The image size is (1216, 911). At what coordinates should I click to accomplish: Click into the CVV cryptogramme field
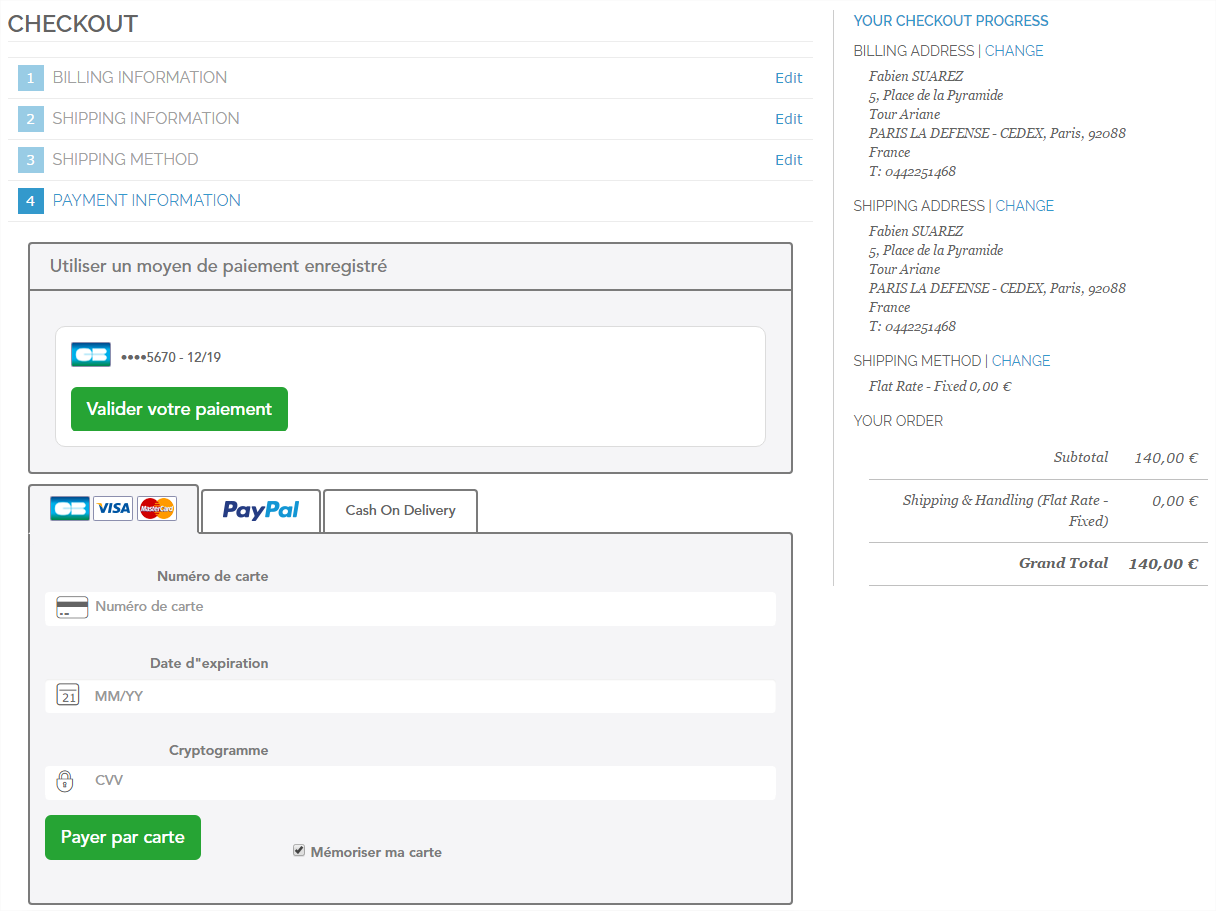coord(430,781)
